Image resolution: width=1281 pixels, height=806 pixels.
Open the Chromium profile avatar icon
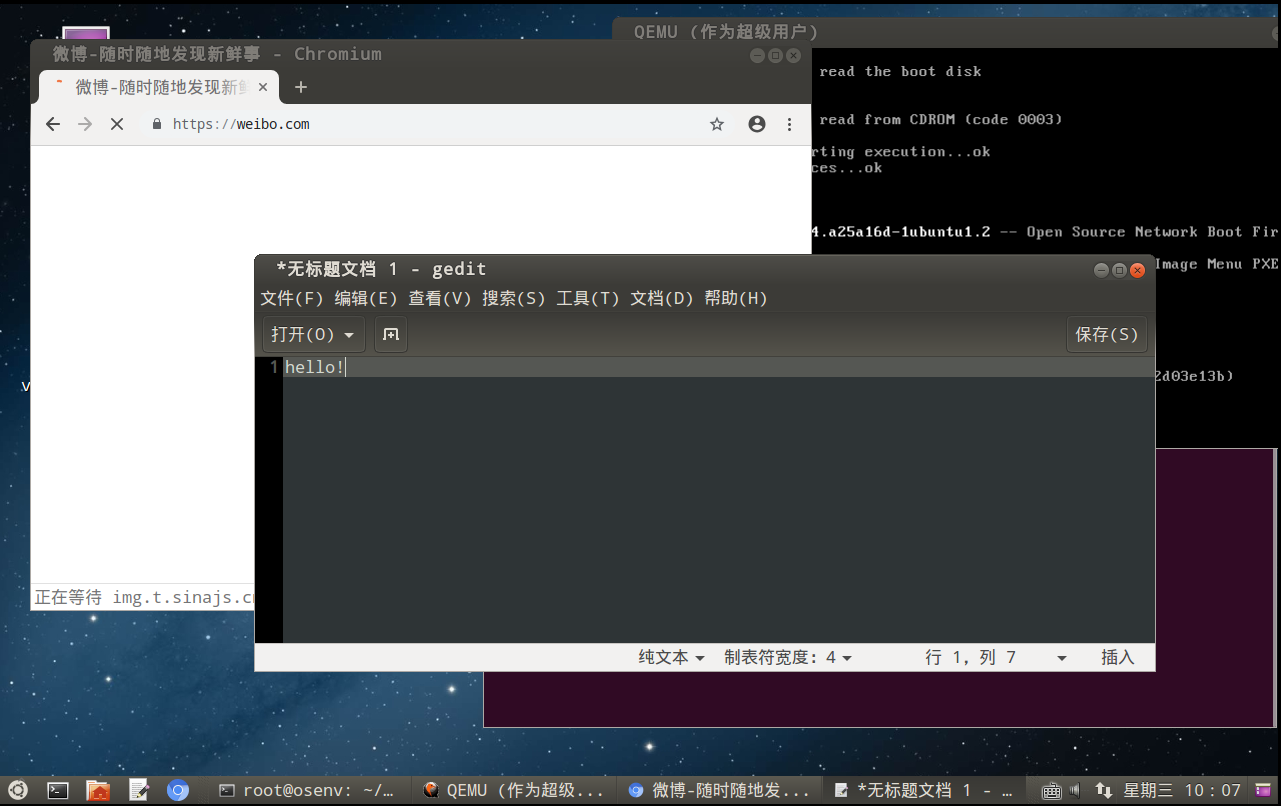[x=756, y=124]
